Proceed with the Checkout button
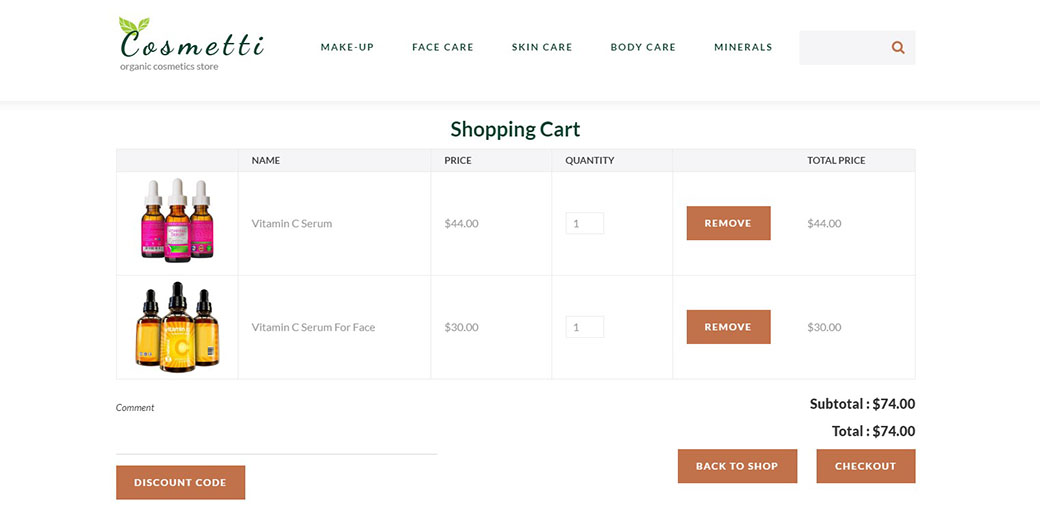The width and height of the screenshot is (1040, 516). point(865,466)
